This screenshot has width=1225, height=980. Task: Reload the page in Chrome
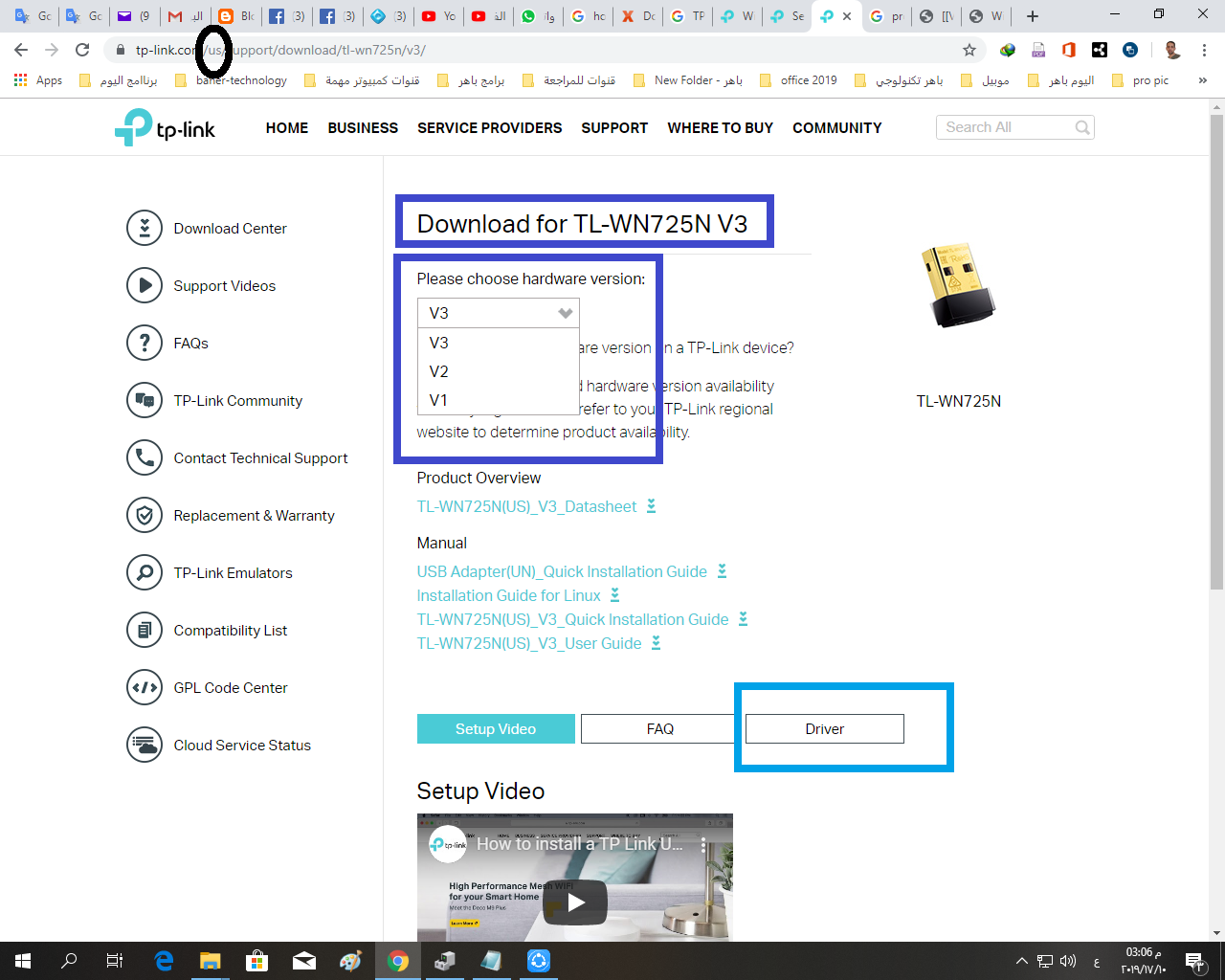point(82,50)
